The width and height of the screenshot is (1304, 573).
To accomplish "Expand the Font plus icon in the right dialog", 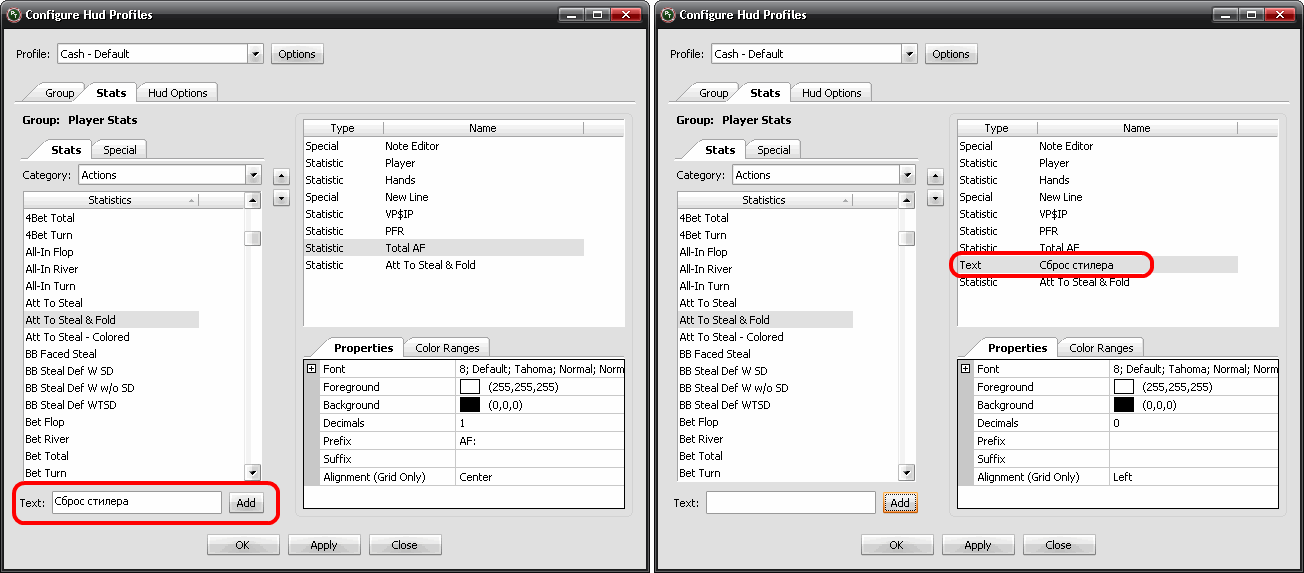I will pos(965,369).
